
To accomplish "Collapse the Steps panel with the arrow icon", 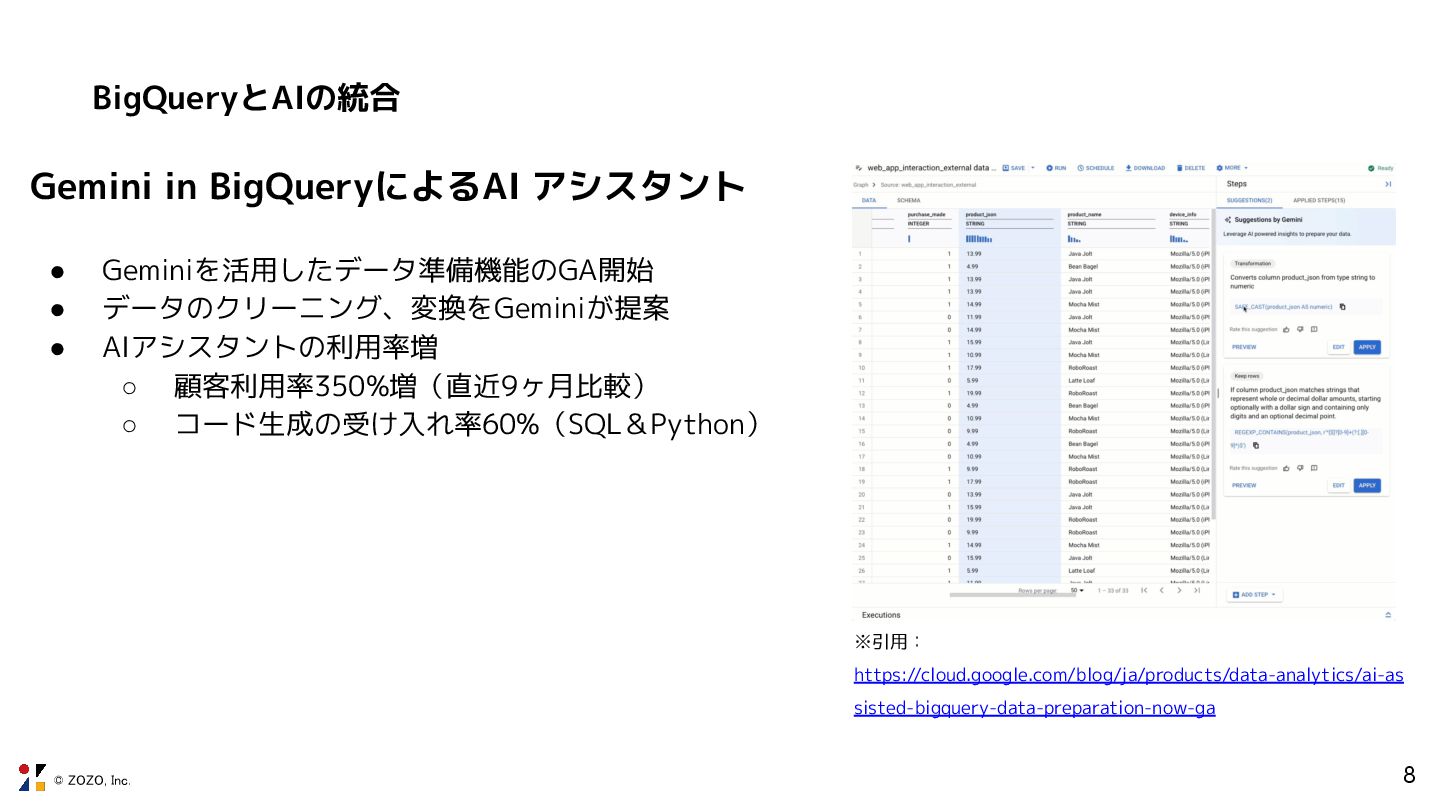I will coord(1388,184).
